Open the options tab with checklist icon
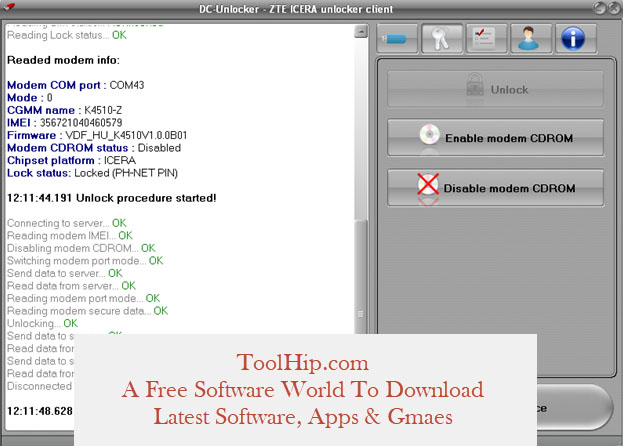623x446 pixels. (x=486, y=39)
